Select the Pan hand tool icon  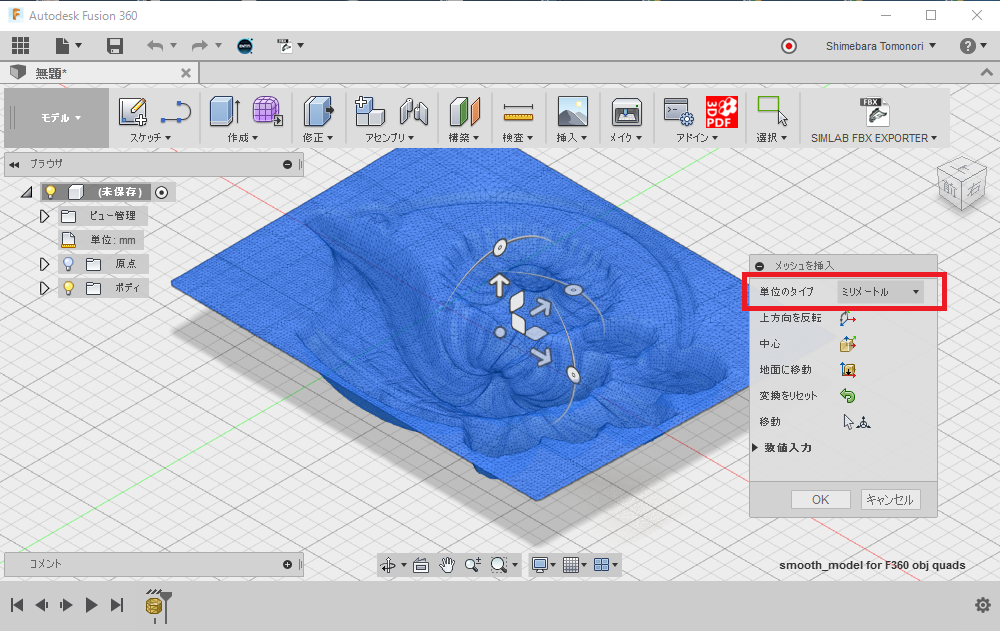click(x=447, y=565)
